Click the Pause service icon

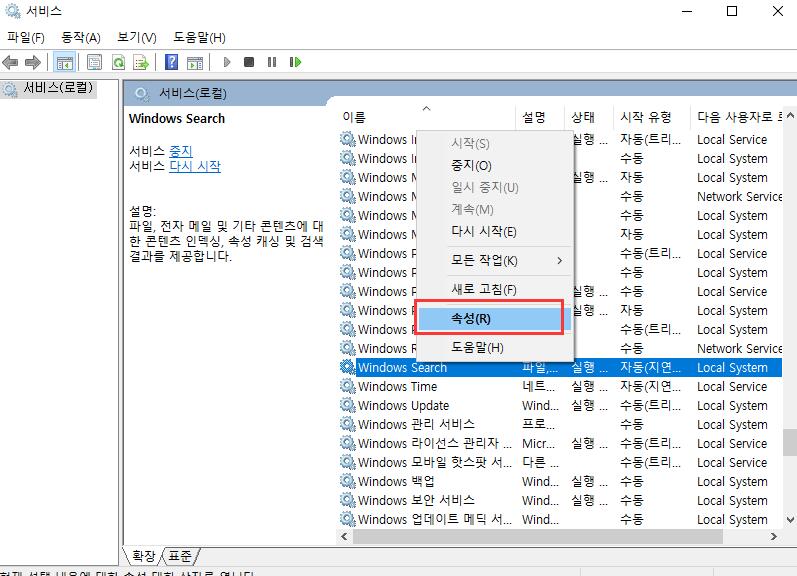272,62
